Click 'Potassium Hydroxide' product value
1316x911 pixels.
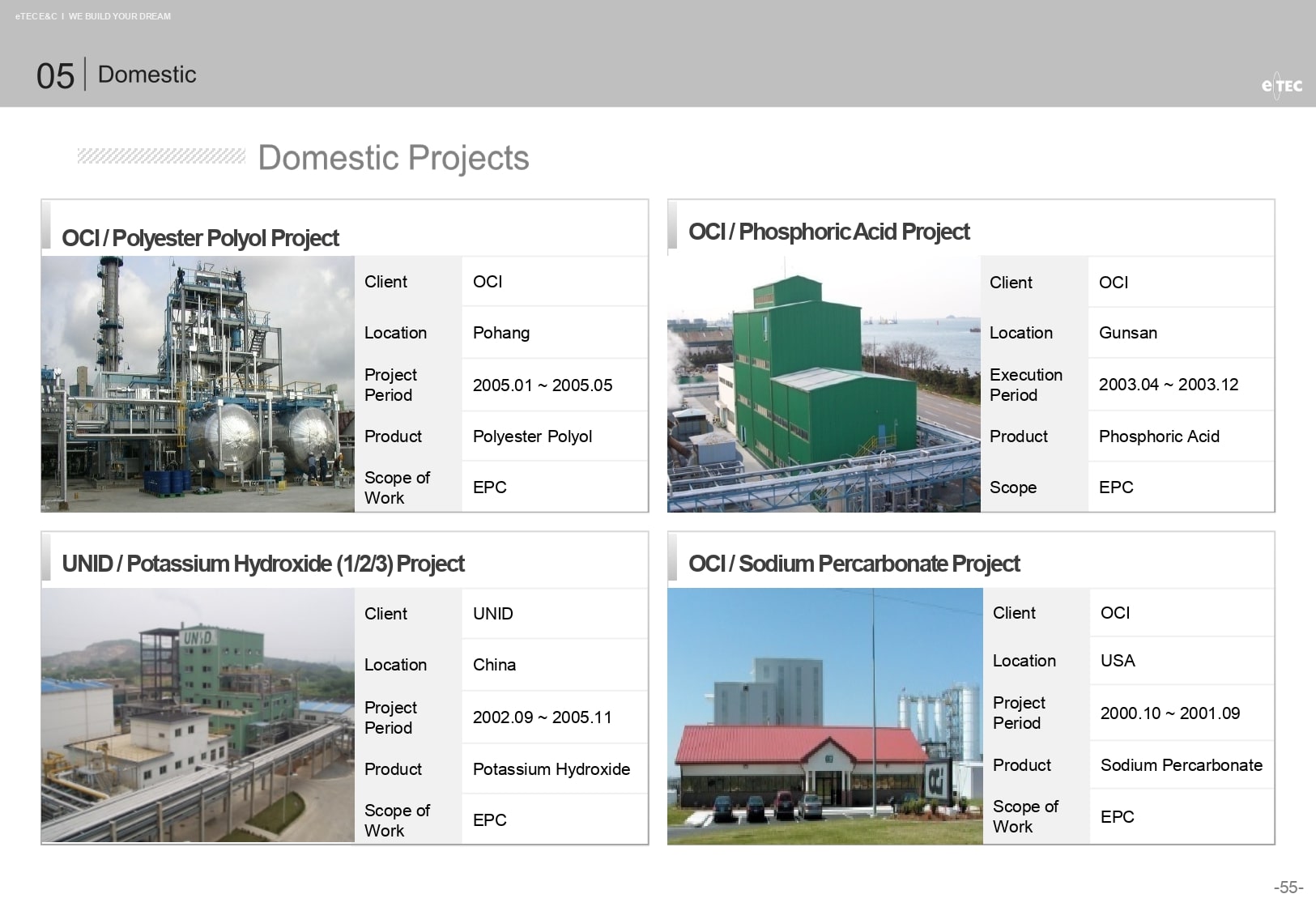tap(552, 769)
